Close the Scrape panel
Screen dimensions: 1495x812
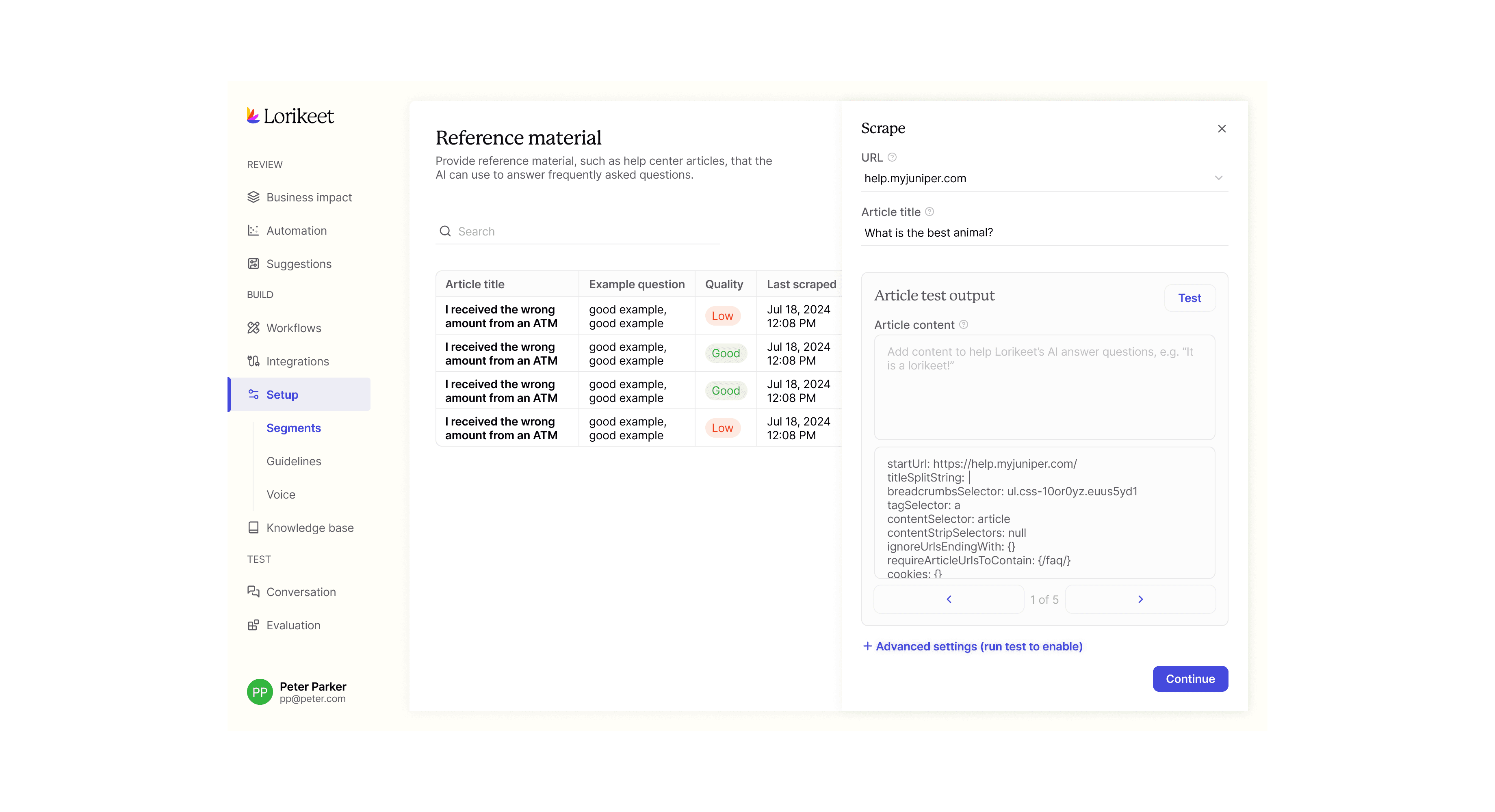click(x=1222, y=129)
